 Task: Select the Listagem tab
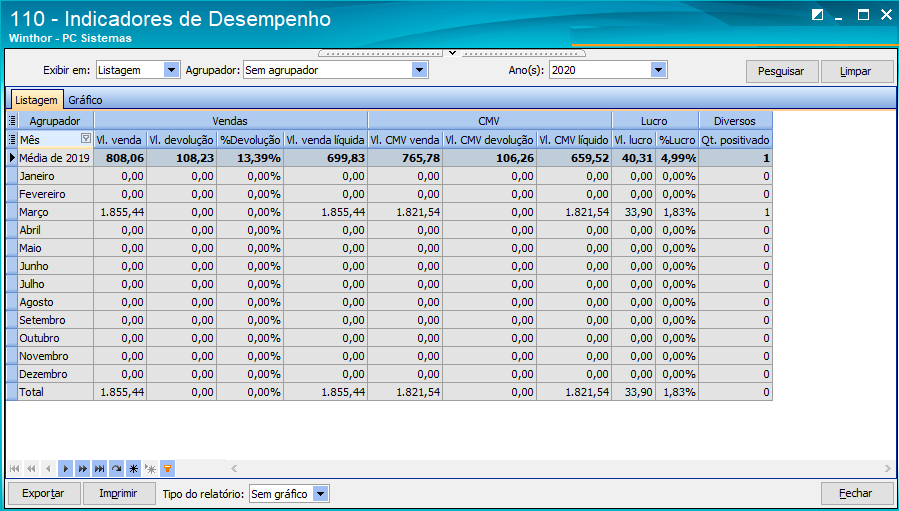pyautogui.click(x=36, y=100)
